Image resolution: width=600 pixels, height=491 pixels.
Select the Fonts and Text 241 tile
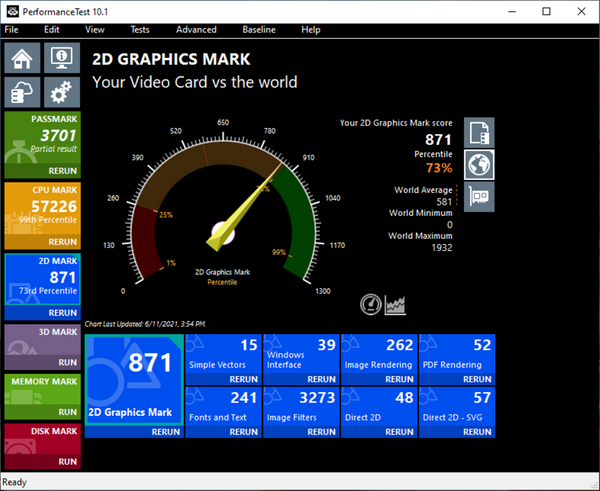pos(223,406)
